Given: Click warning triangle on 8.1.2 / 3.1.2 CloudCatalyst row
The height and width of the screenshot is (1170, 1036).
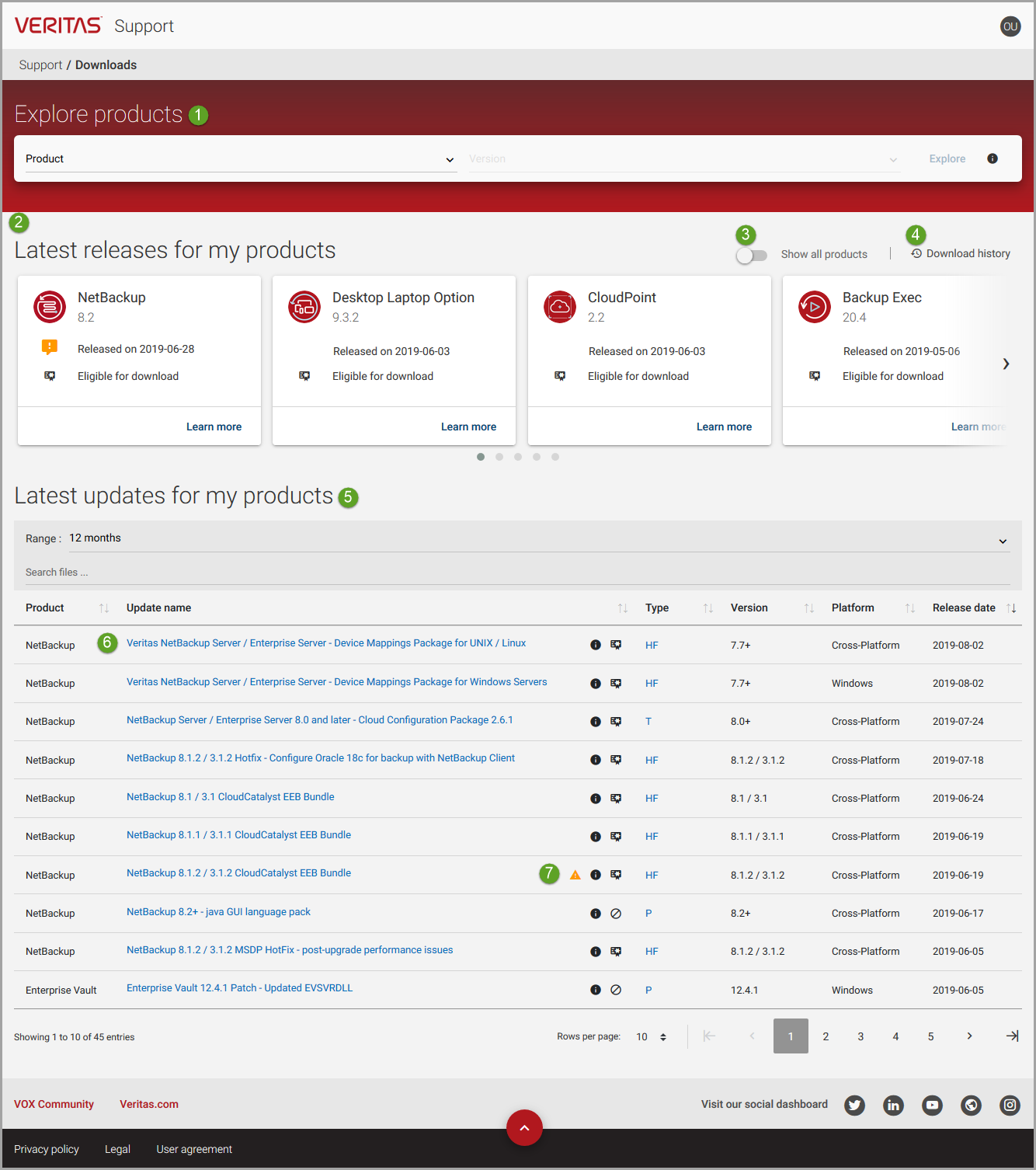Looking at the screenshot, I should (x=575, y=875).
